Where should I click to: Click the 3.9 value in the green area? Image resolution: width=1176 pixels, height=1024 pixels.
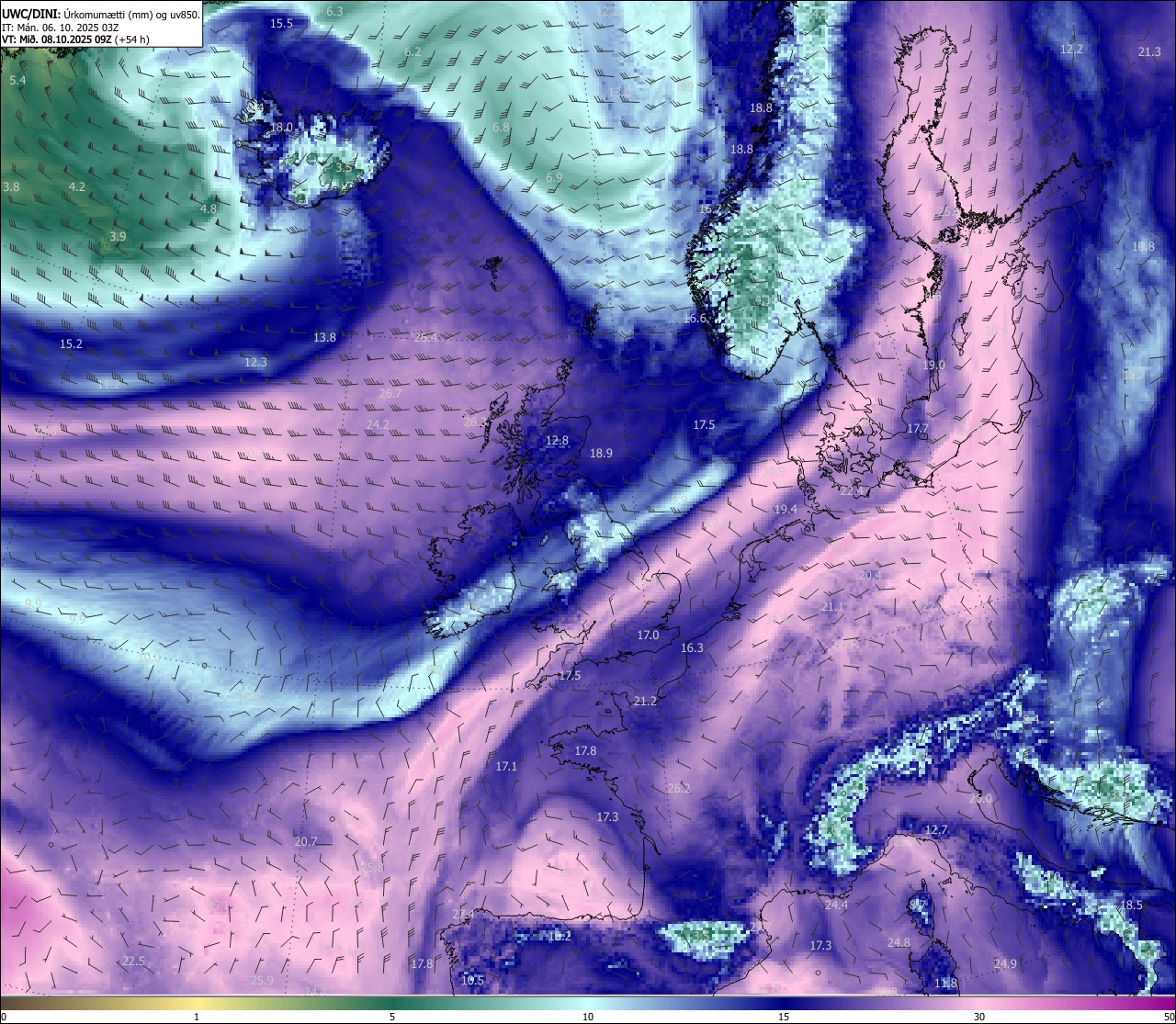(x=117, y=236)
